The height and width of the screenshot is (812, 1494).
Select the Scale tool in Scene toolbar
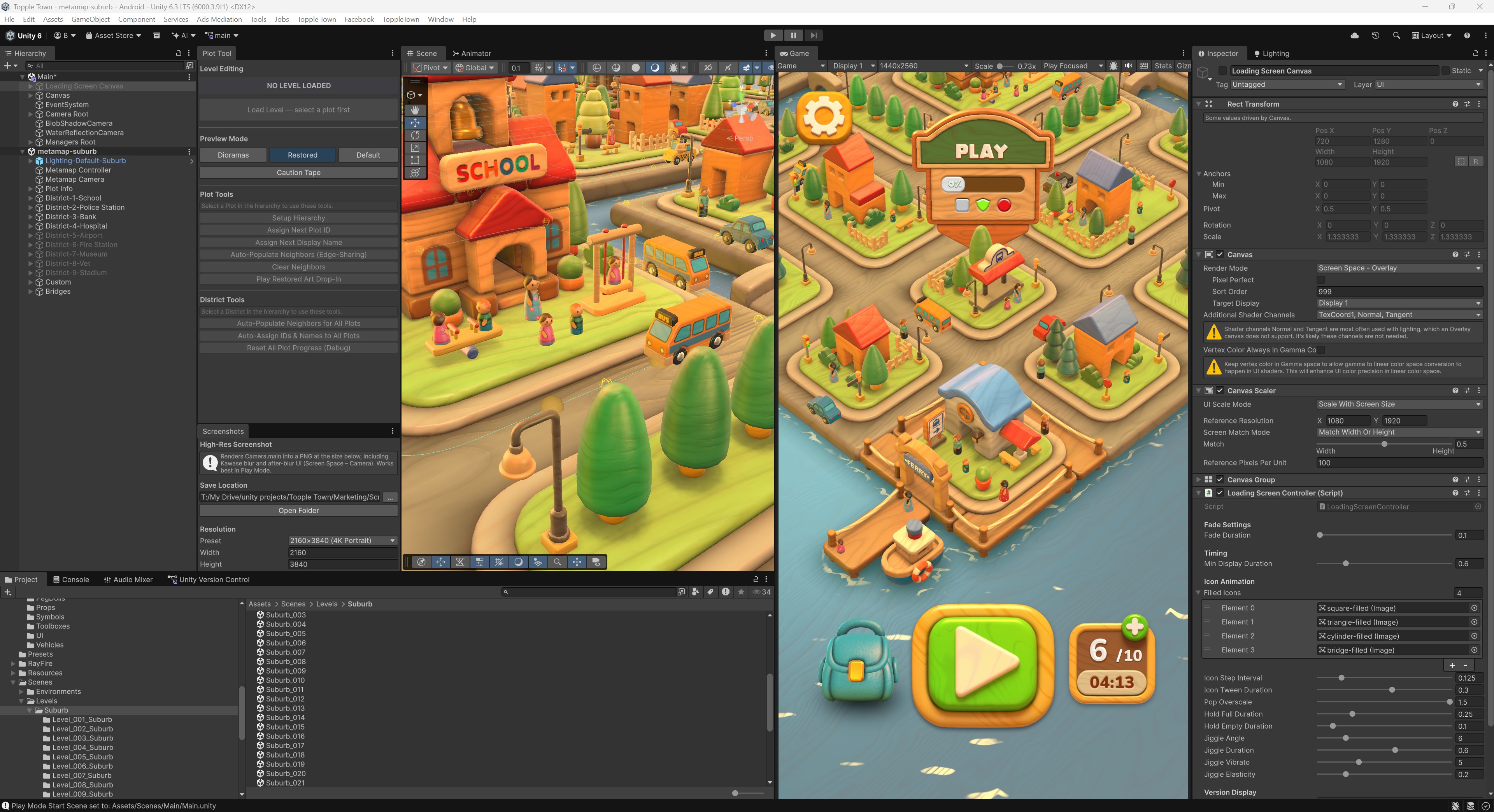(415, 148)
